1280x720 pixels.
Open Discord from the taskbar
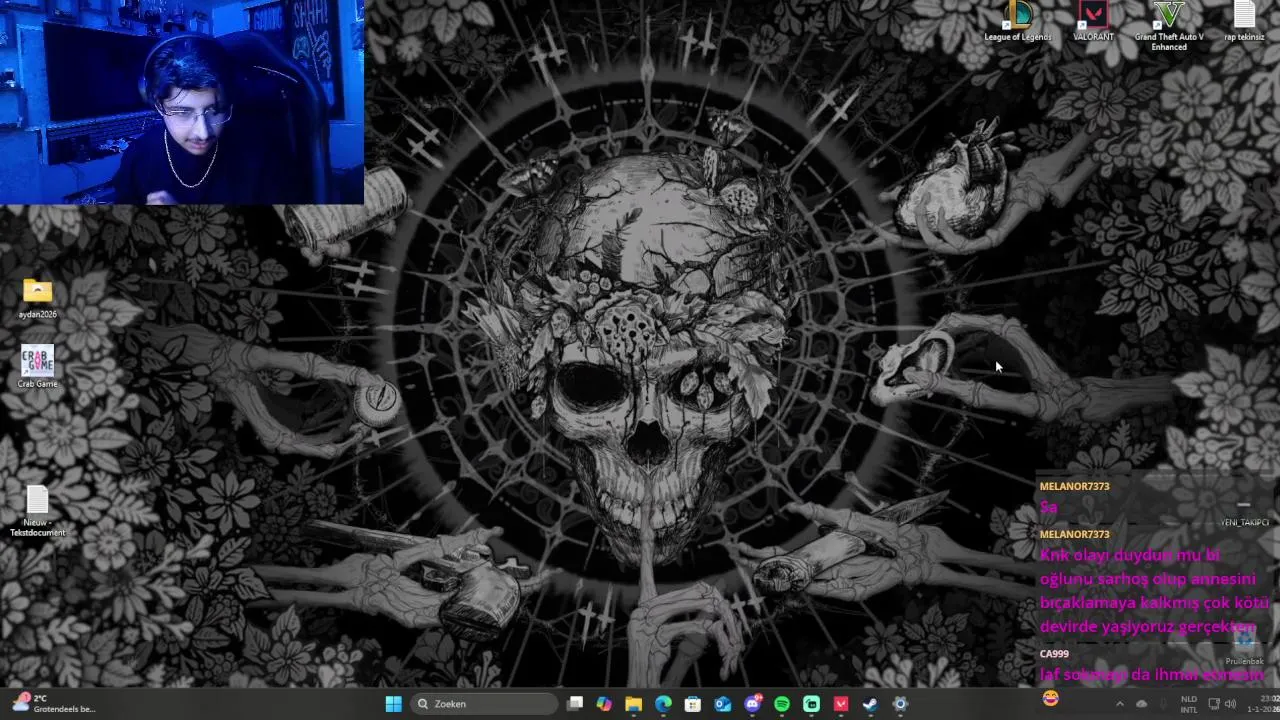(x=752, y=704)
